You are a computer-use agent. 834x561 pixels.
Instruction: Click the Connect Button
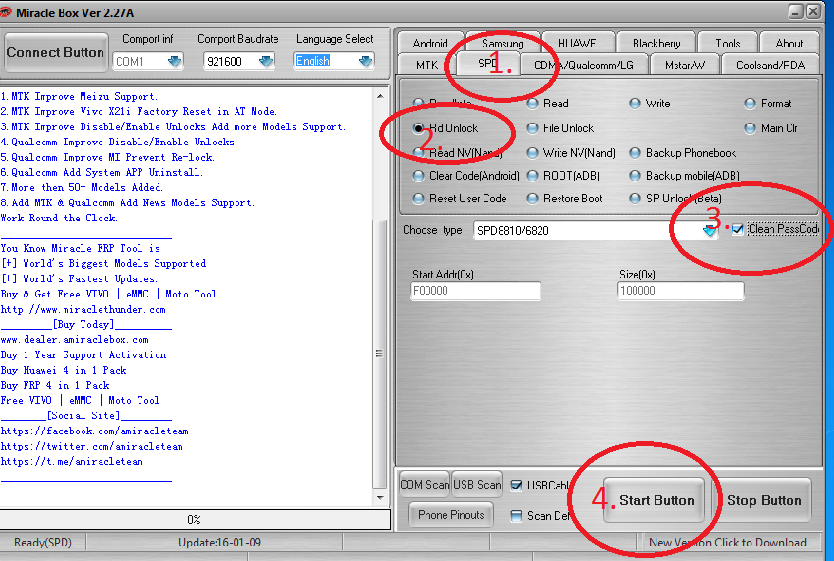click(x=55, y=53)
